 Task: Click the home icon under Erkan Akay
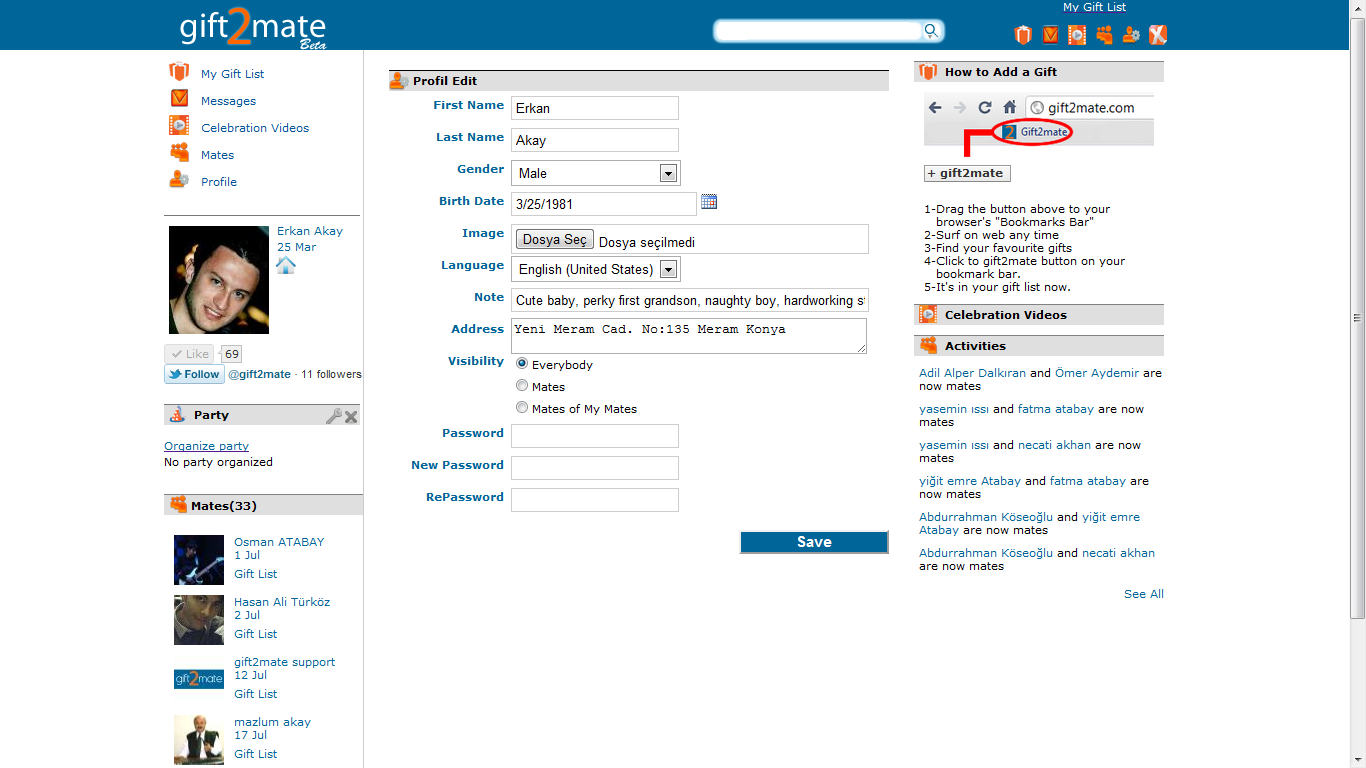[286, 265]
